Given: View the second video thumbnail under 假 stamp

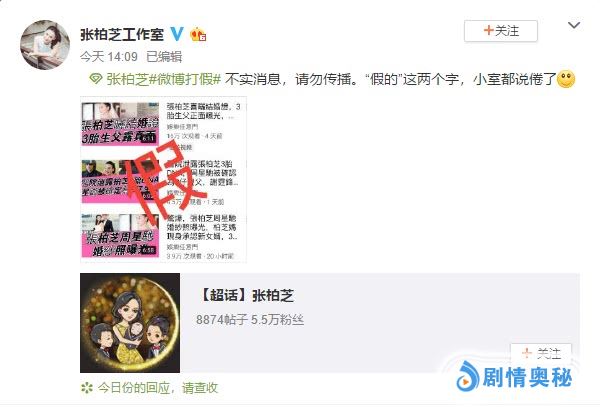Looking at the screenshot, I should coord(120,181).
